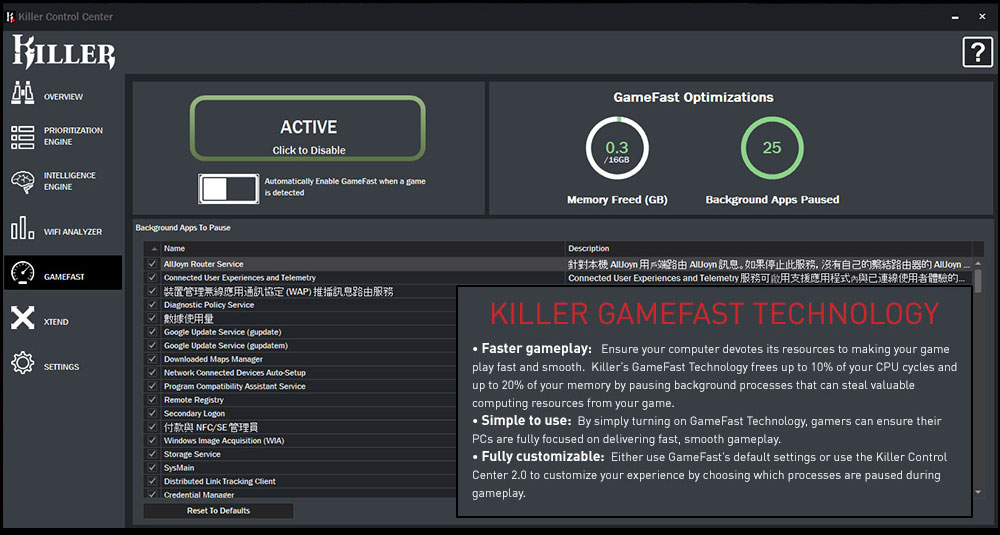Click Reset To Defaults button
1000x535 pixels.
coord(218,510)
